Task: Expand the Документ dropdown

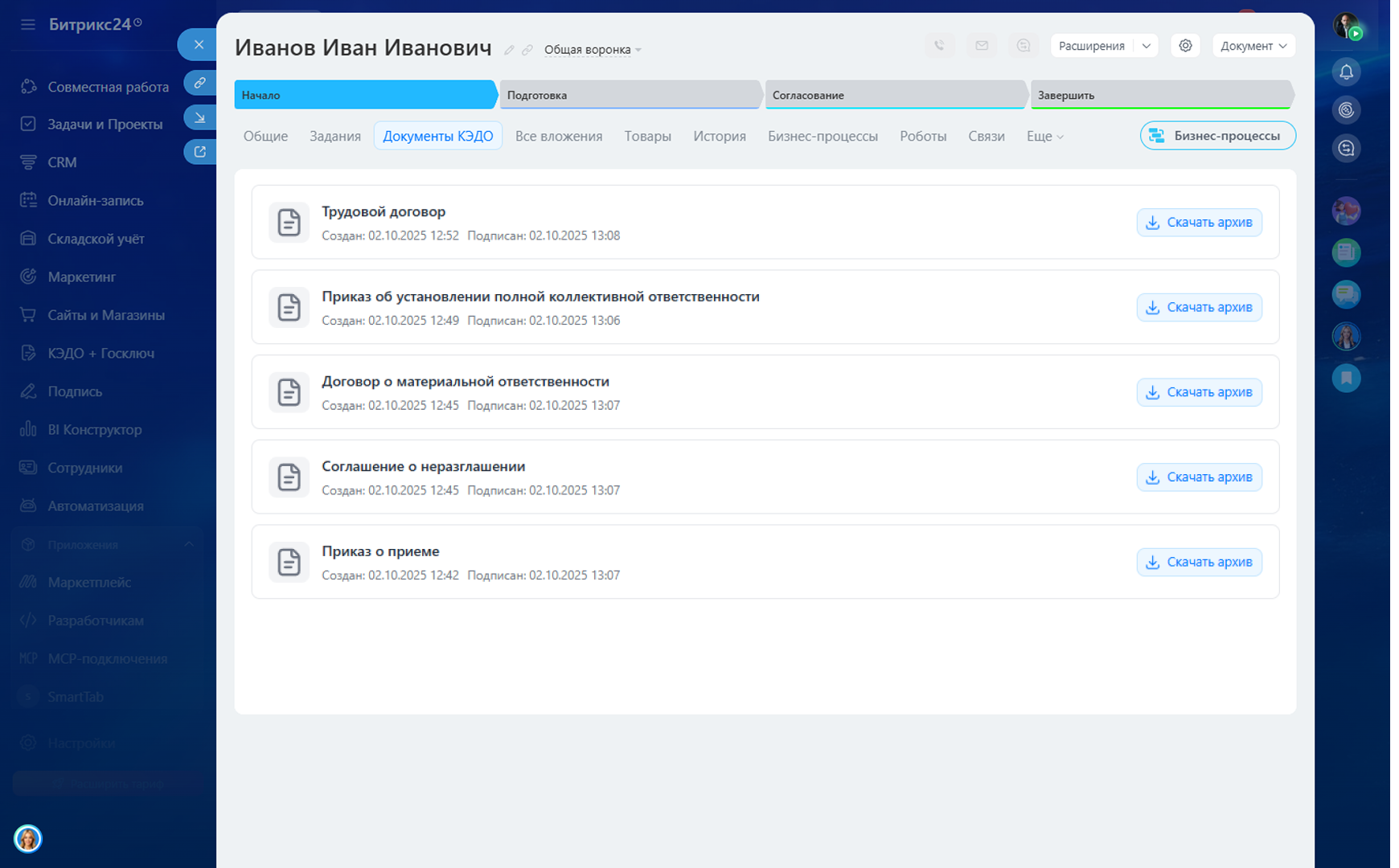Action: tap(1253, 46)
